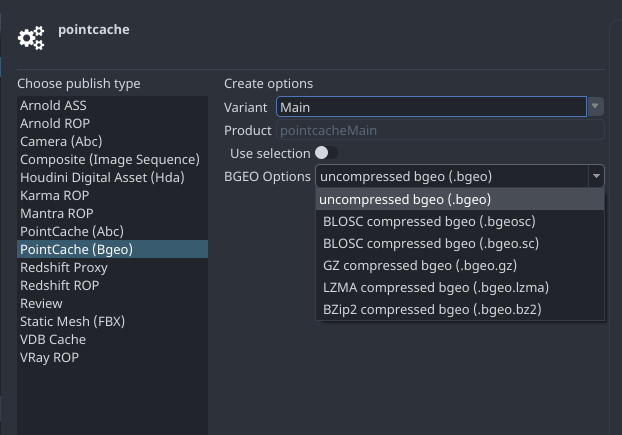Select Redshift ROP publish type
The width and height of the screenshot is (622, 435).
tap(112, 286)
